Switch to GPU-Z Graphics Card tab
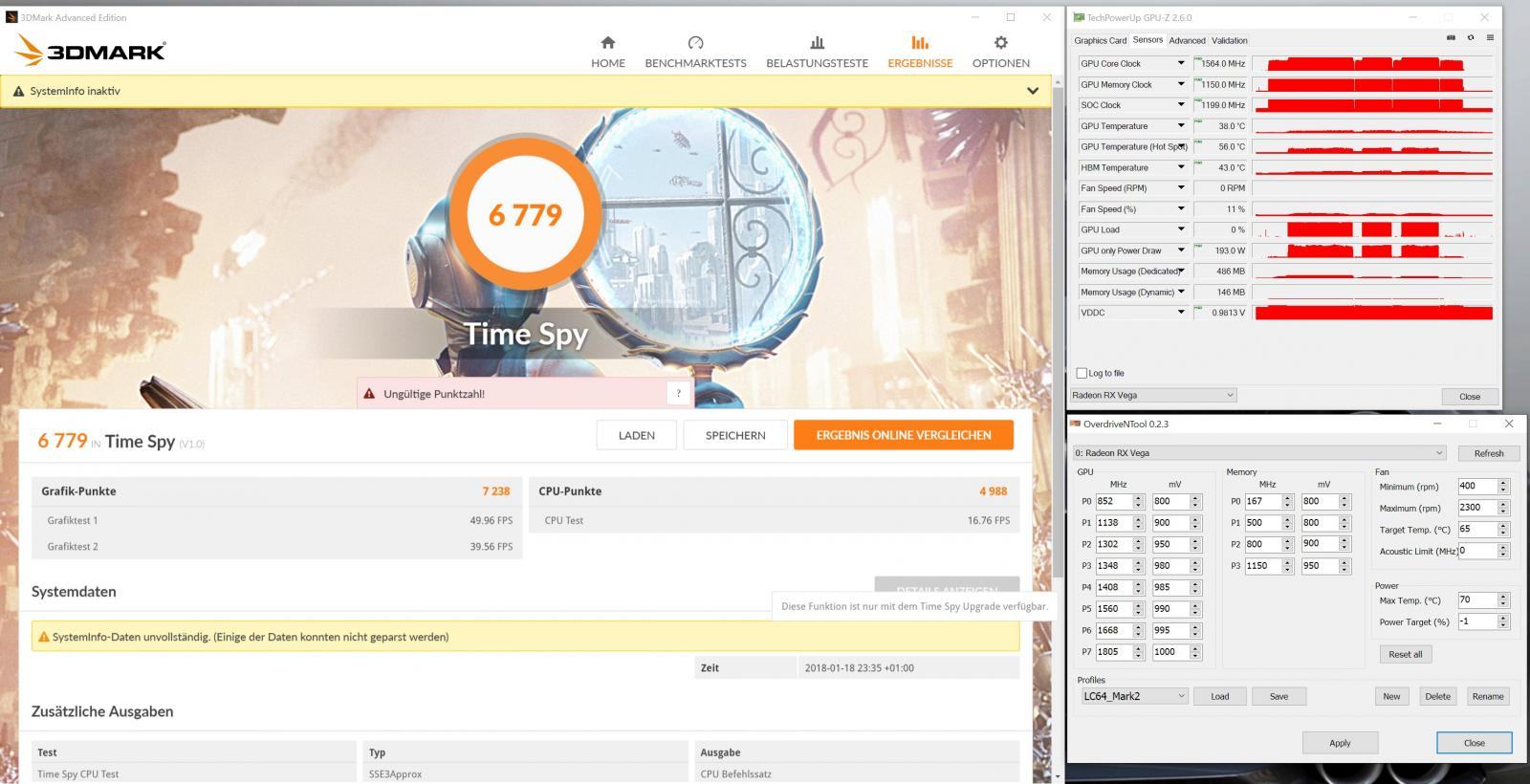Screen dimensions: 1530x784 [x=1100, y=40]
